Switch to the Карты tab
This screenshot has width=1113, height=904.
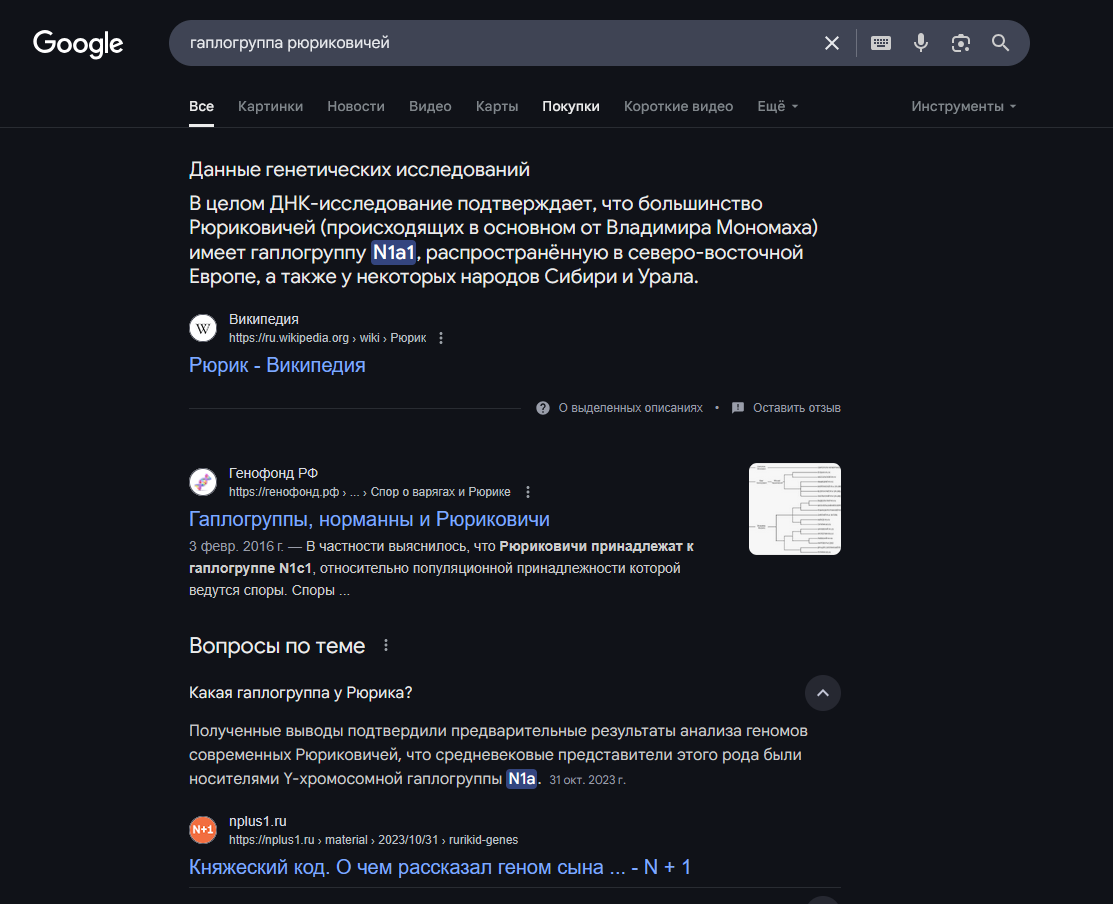(x=497, y=106)
